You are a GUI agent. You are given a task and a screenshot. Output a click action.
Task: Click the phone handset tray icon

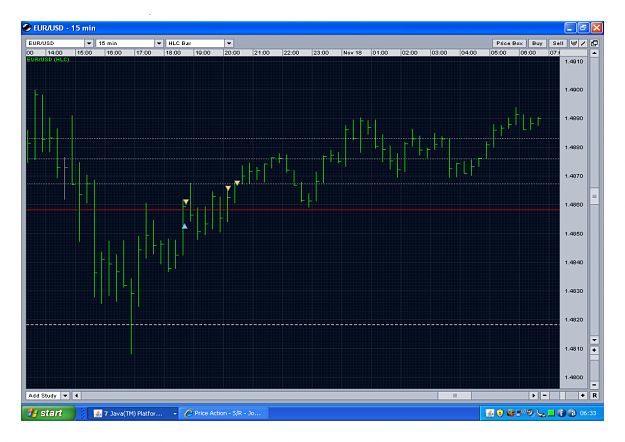541,413
